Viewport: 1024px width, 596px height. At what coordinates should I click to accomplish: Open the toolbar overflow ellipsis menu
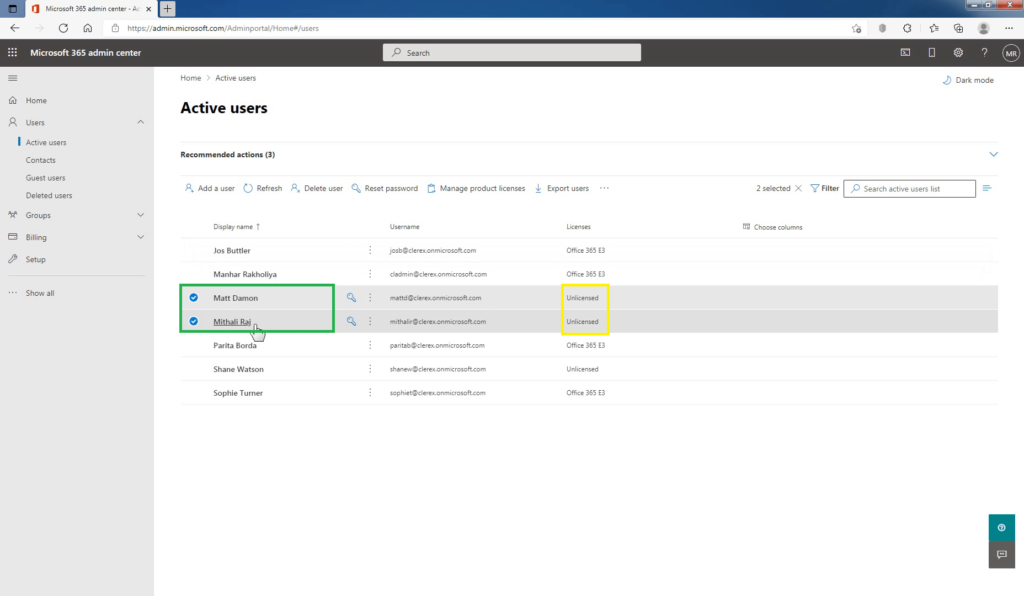point(604,188)
